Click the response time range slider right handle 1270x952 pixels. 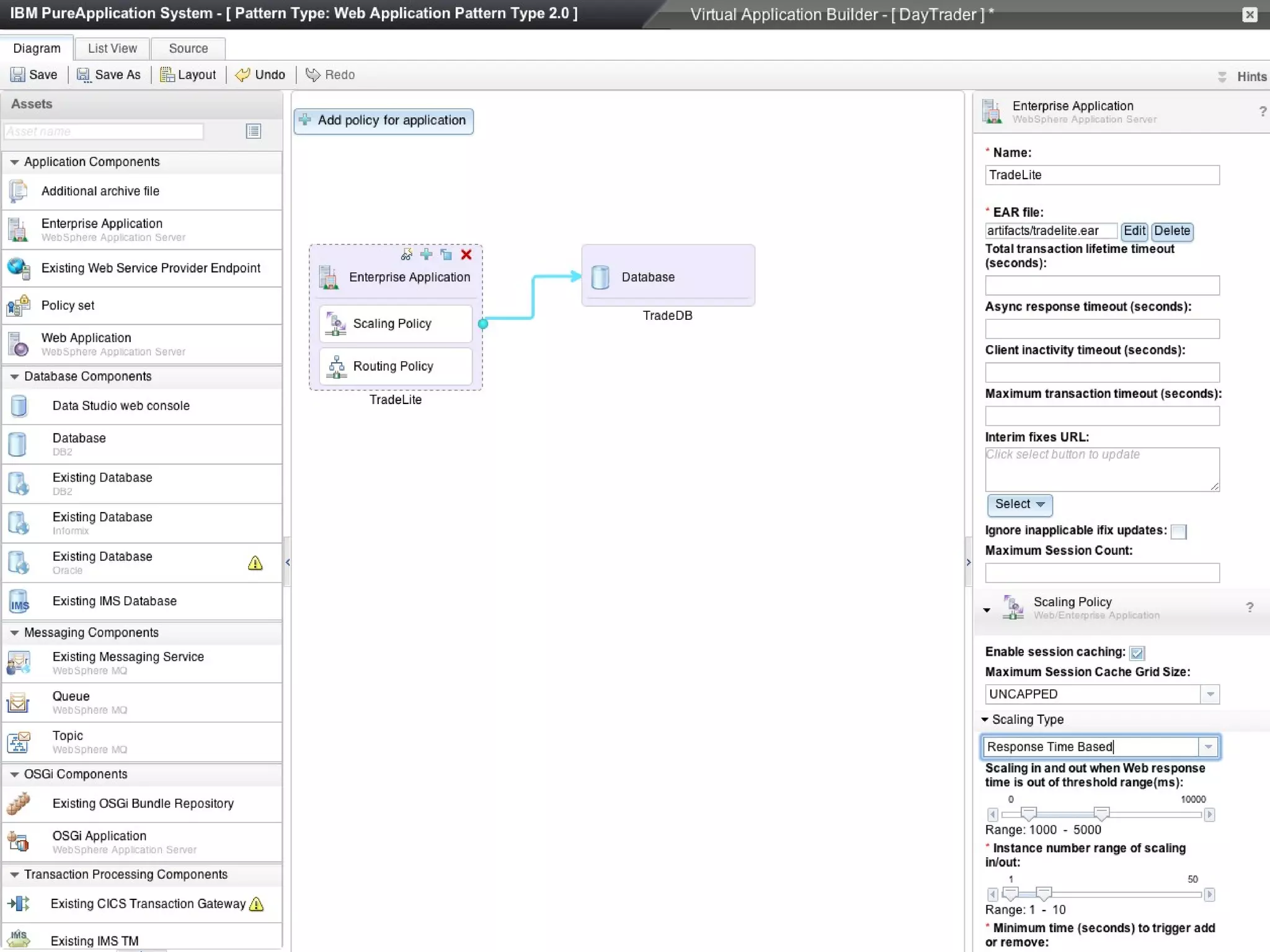point(1101,813)
